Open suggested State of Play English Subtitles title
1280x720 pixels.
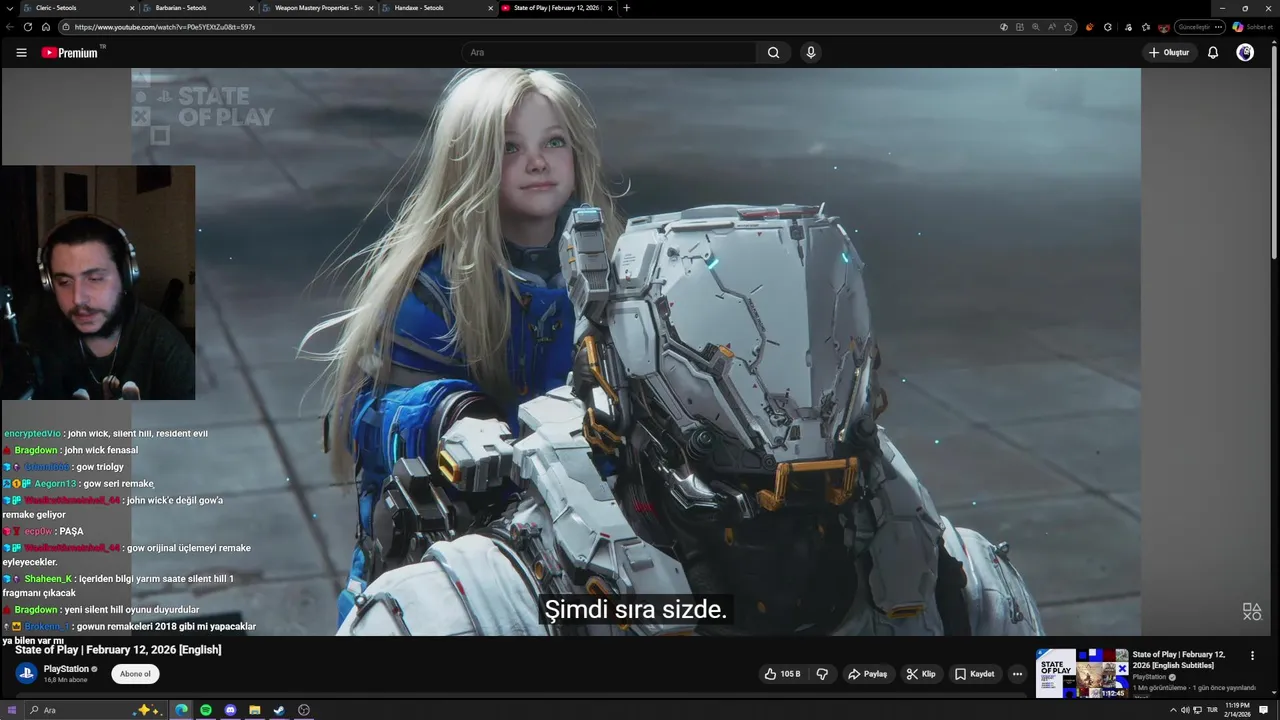click(1181, 660)
